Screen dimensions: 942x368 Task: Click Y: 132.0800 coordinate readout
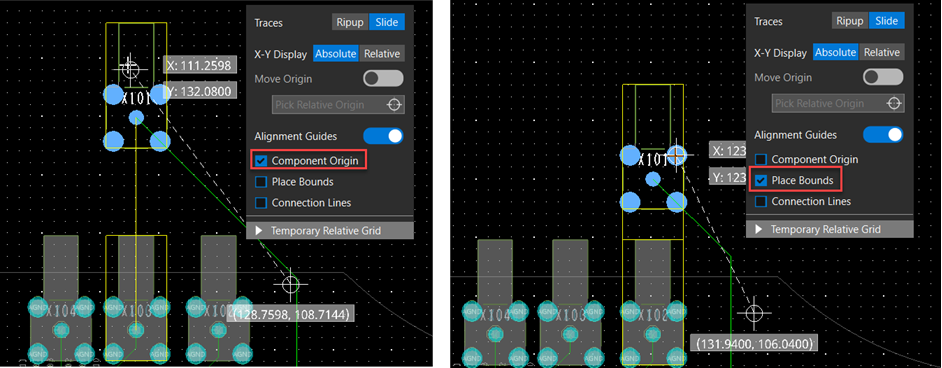[x=200, y=91]
